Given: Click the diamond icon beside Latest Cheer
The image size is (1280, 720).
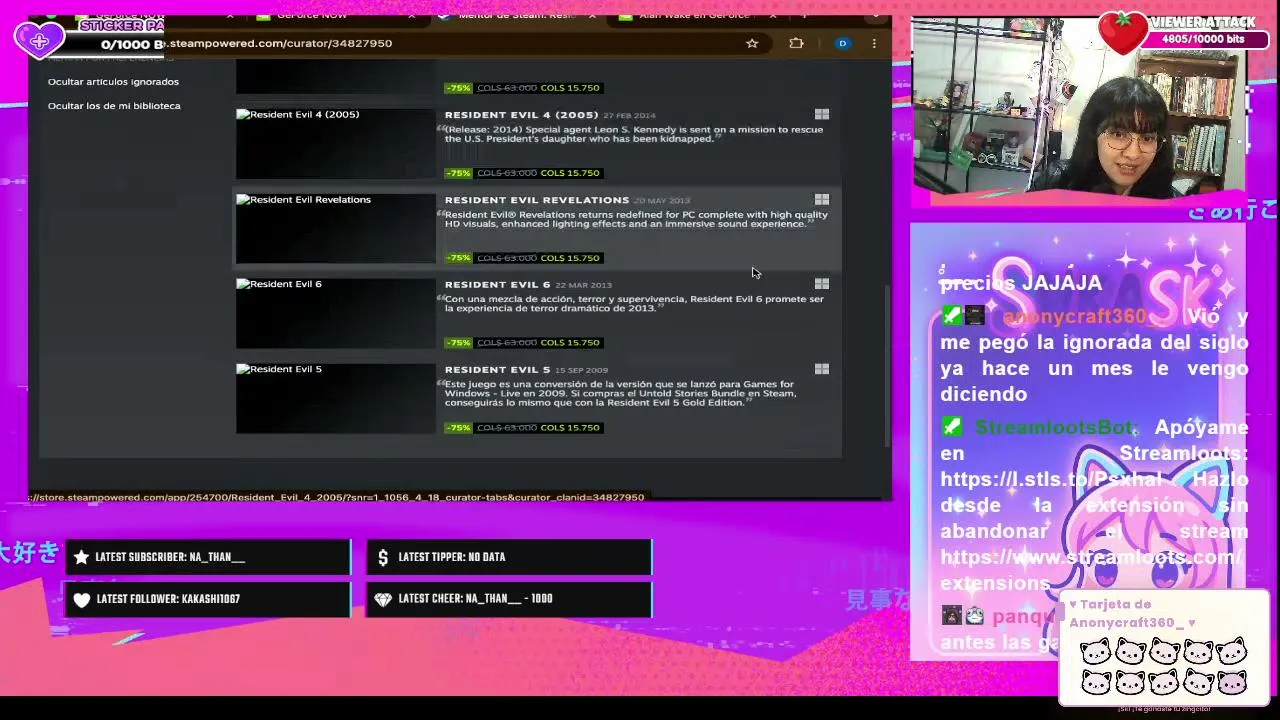Looking at the screenshot, I should 383,599.
